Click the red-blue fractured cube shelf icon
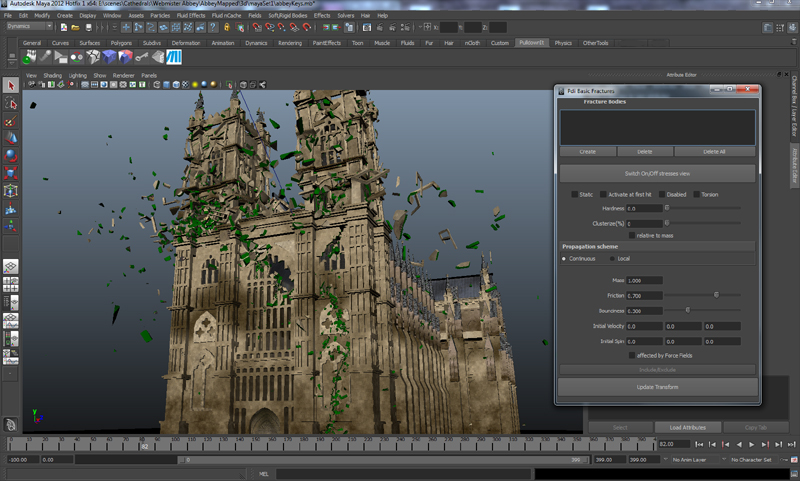800x481 pixels. pyautogui.click(x=126, y=57)
